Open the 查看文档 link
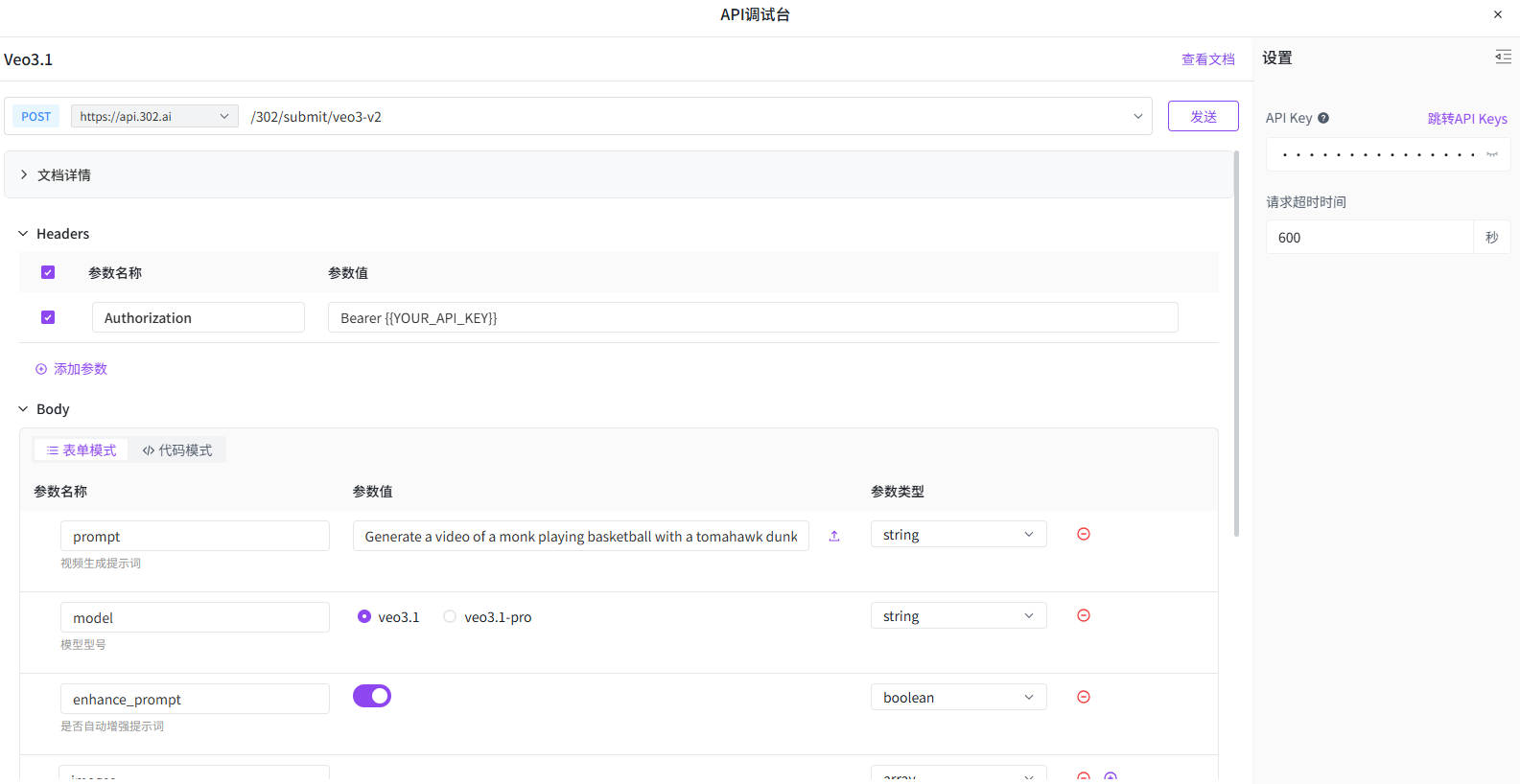This screenshot has width=1520, height=784. click(1207, 59)
